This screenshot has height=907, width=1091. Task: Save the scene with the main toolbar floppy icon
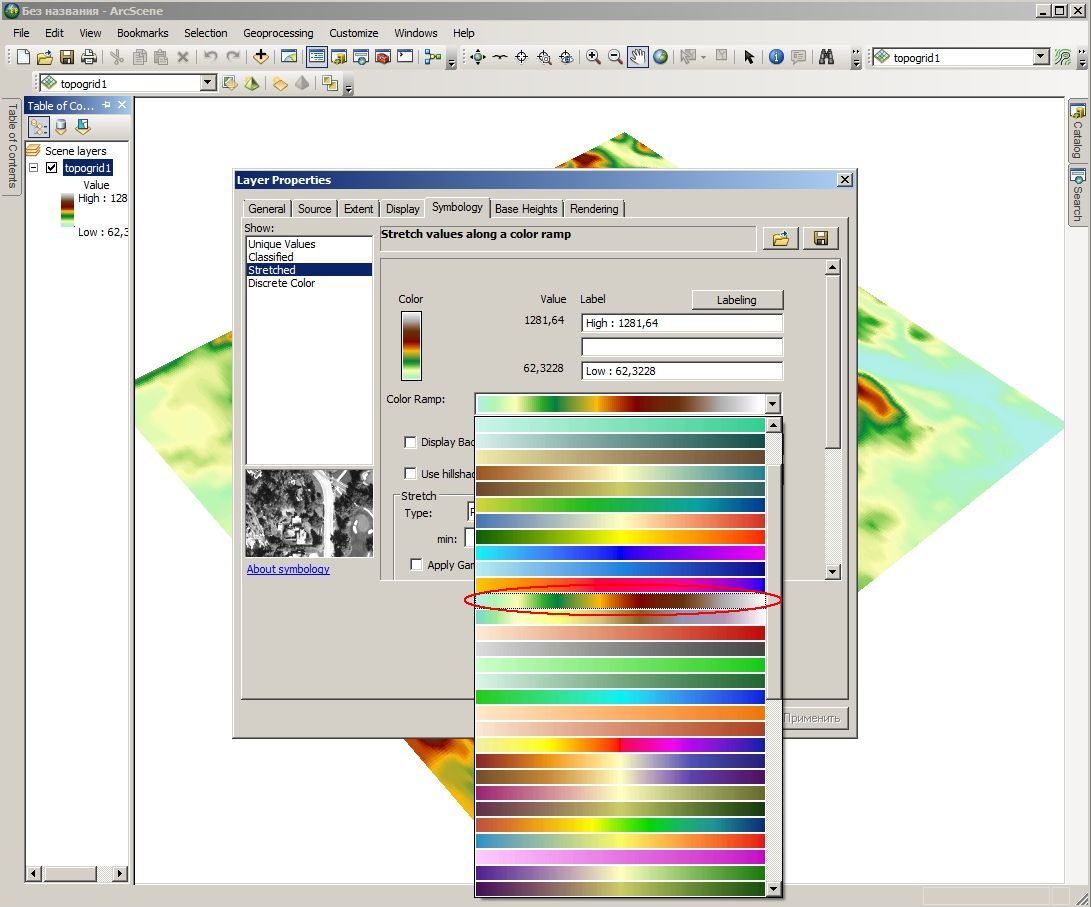coord(67,57)
